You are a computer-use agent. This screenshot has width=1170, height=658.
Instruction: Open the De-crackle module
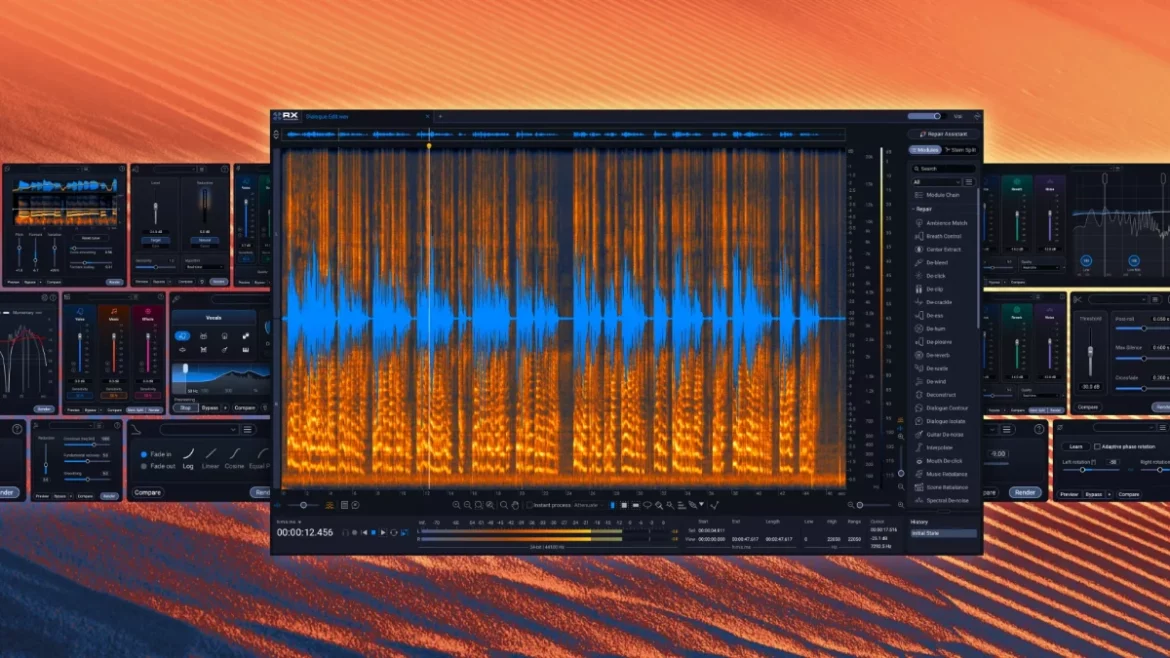(x=933, y=303)
